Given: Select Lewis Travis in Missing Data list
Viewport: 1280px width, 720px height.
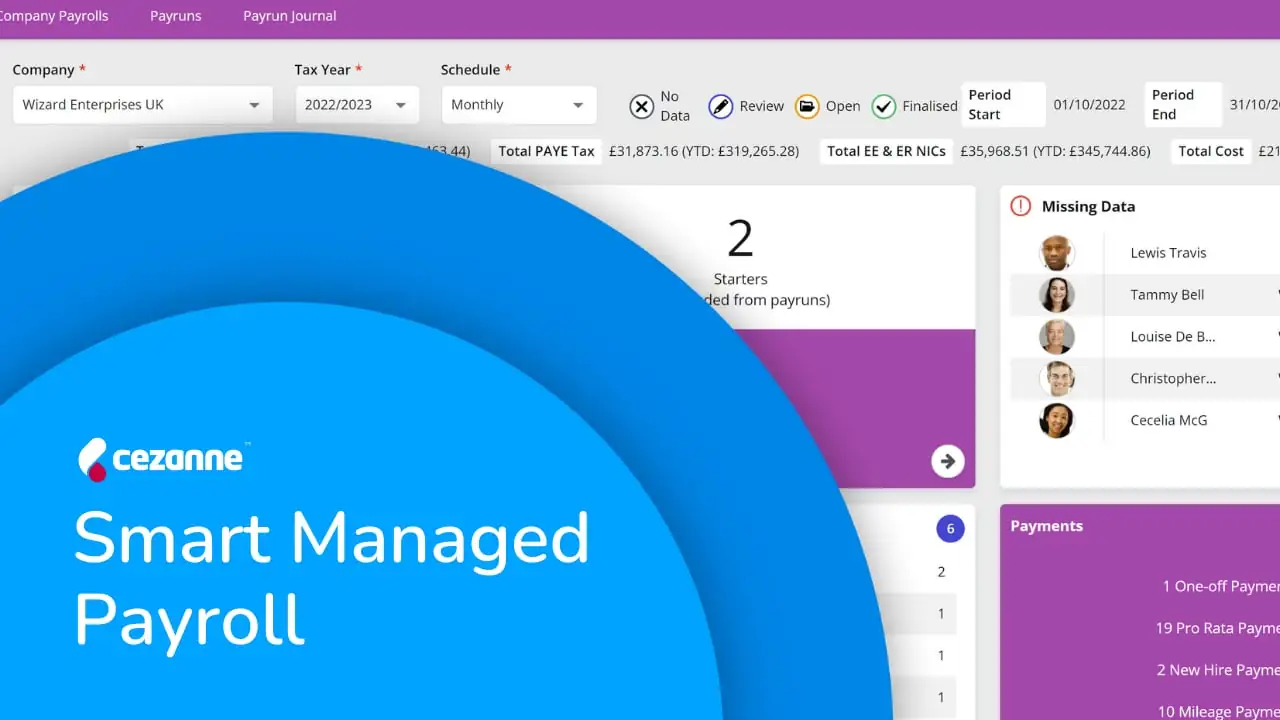Looking at the screenshot, I should pos(1168,253).
